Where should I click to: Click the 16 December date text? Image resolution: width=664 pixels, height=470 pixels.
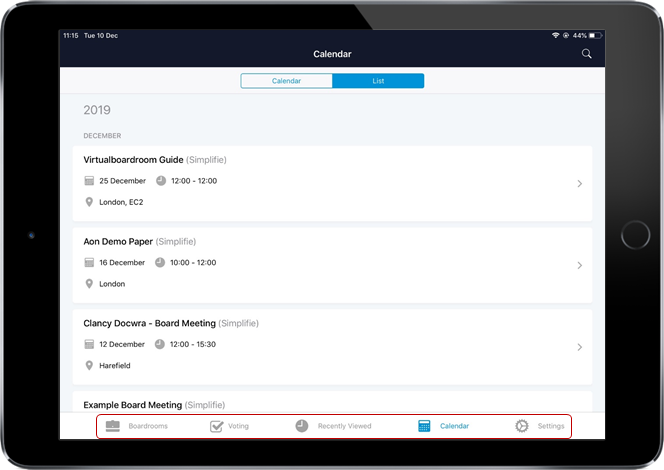click(122, 263)
